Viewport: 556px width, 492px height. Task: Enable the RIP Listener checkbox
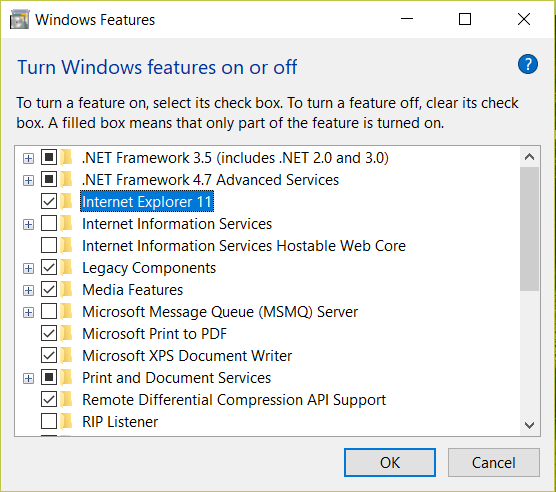(49, 421)
